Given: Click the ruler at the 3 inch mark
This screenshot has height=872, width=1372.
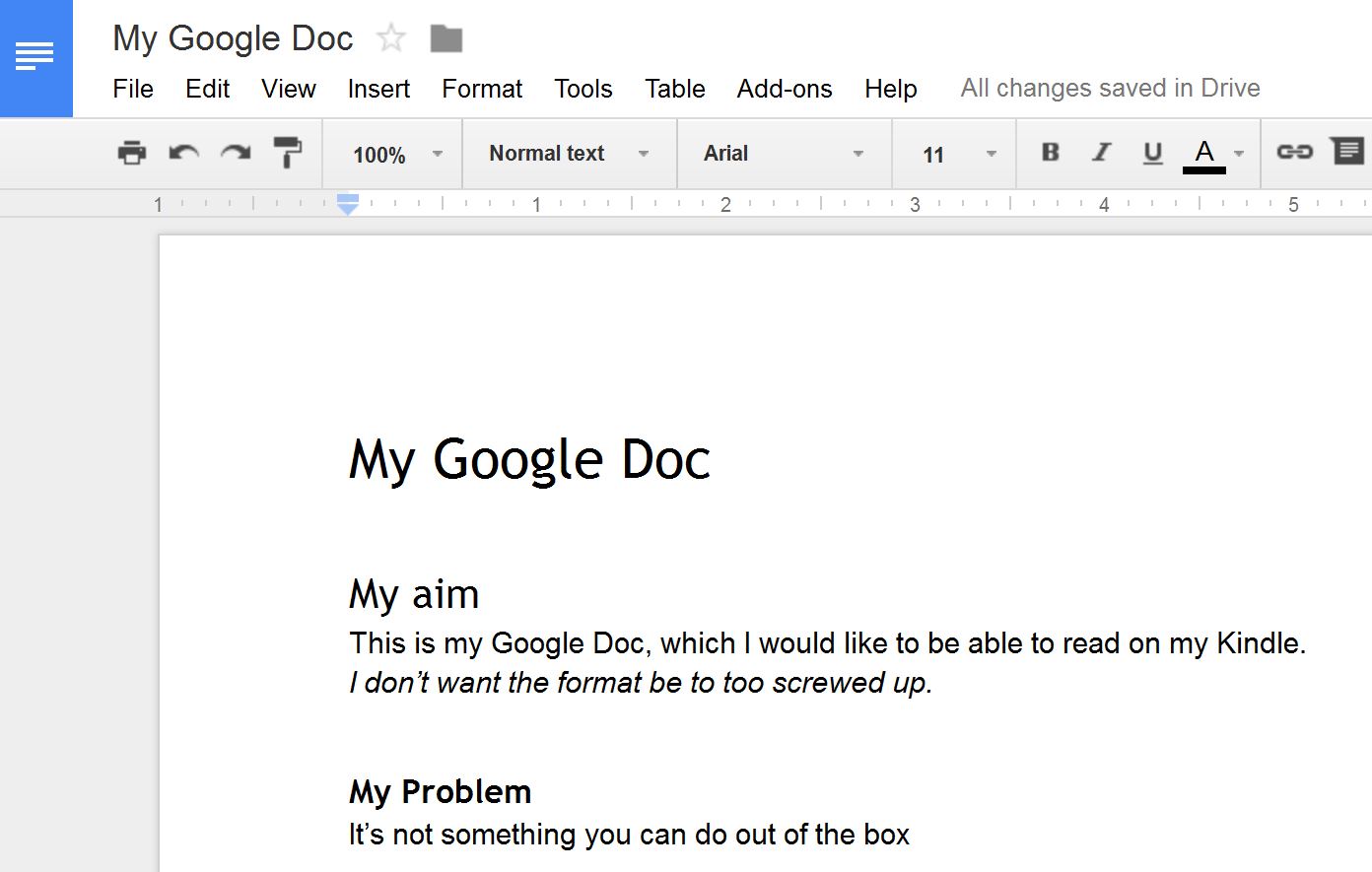Looking at the screenshot, I should pyautogui.click(x=915, y=204).
